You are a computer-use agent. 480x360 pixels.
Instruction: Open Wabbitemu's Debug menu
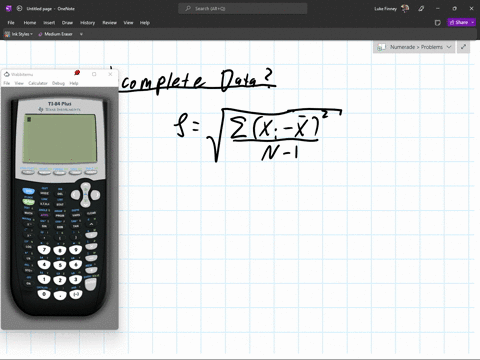tap(58, 83)
